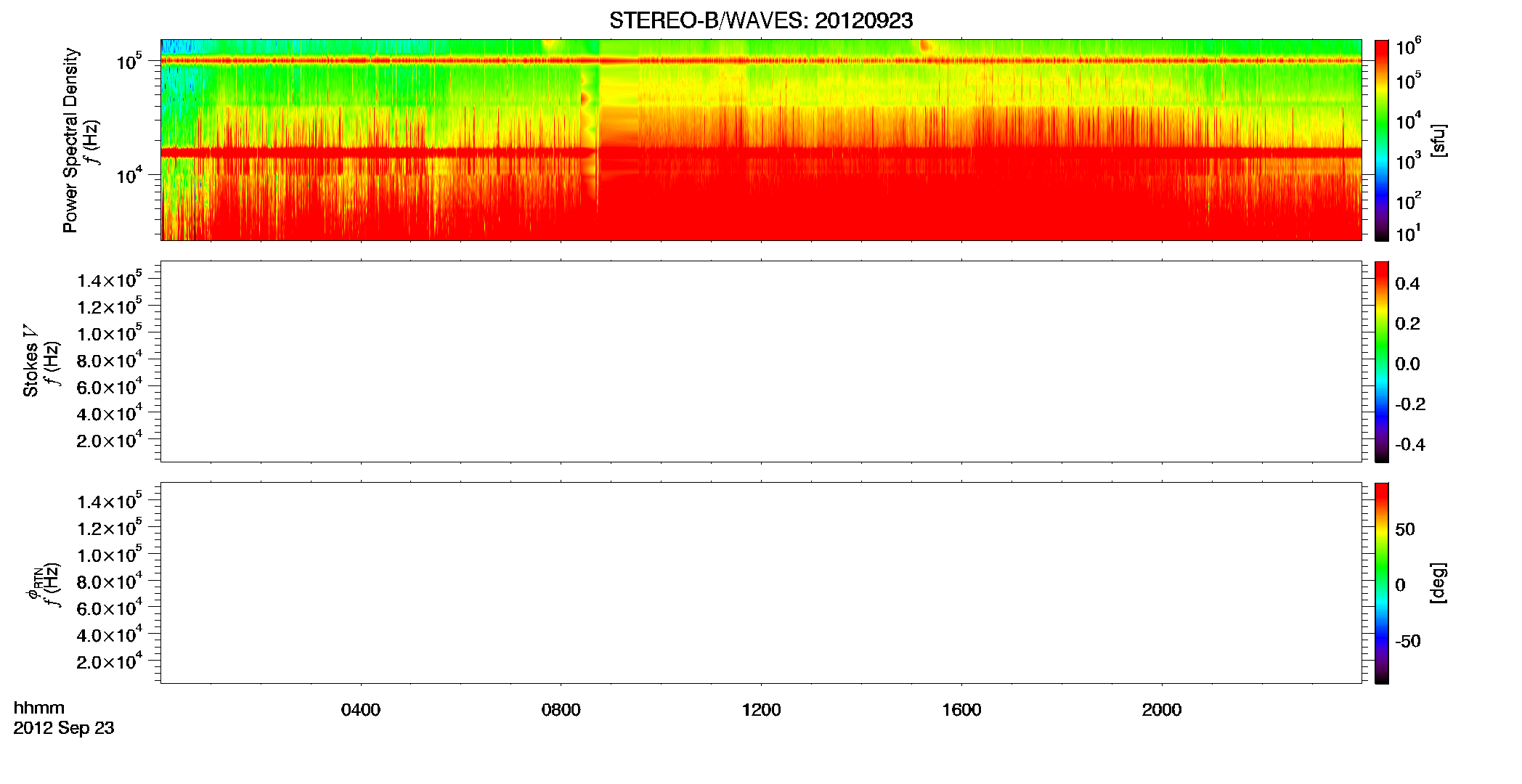Click the 0400 time tick label
Image resolution: width=1522 pixels, height=784 pixels.
[x=361, y=710]
